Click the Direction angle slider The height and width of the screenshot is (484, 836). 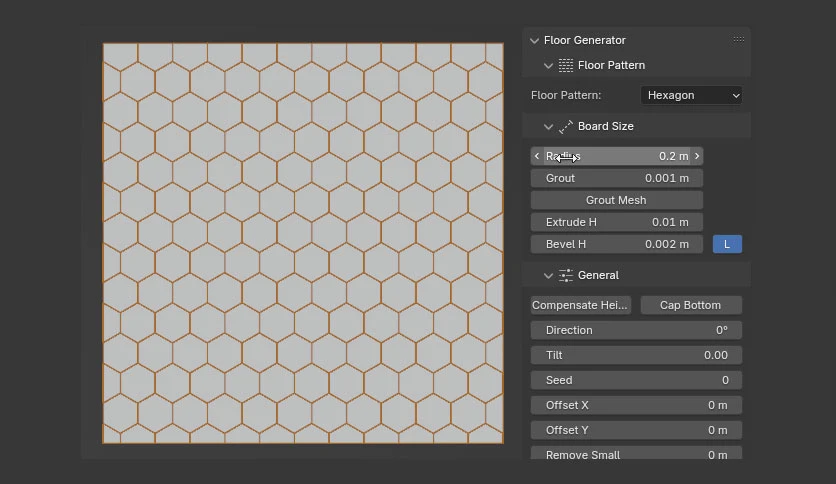(636, 330)
